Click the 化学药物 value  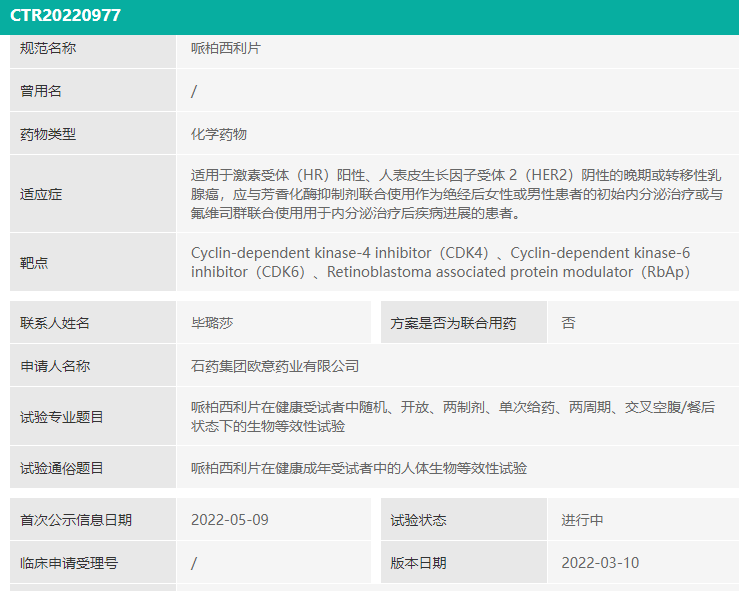[x=219, y=134]
